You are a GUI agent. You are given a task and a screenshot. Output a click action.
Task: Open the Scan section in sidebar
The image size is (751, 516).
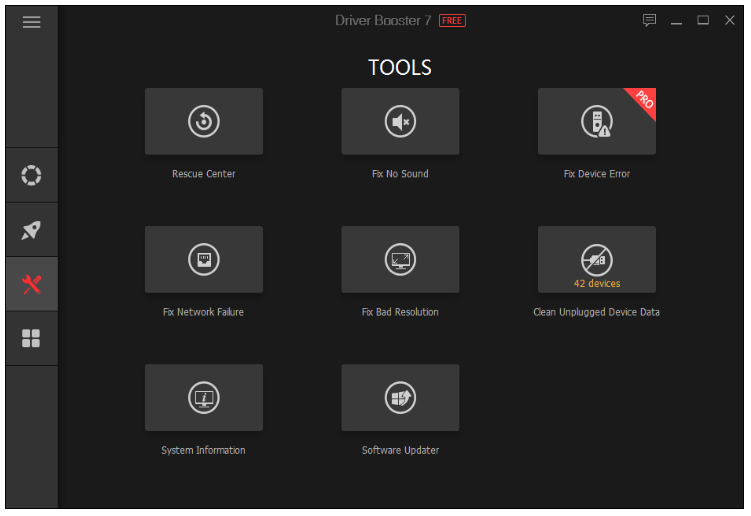click(32, 175)
